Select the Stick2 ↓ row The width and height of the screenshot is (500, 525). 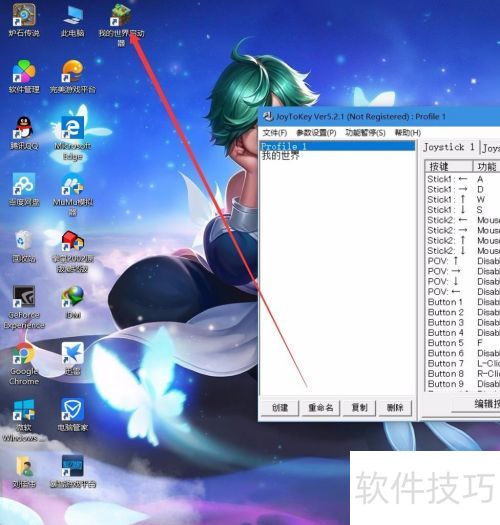click(x=463, y=251)
